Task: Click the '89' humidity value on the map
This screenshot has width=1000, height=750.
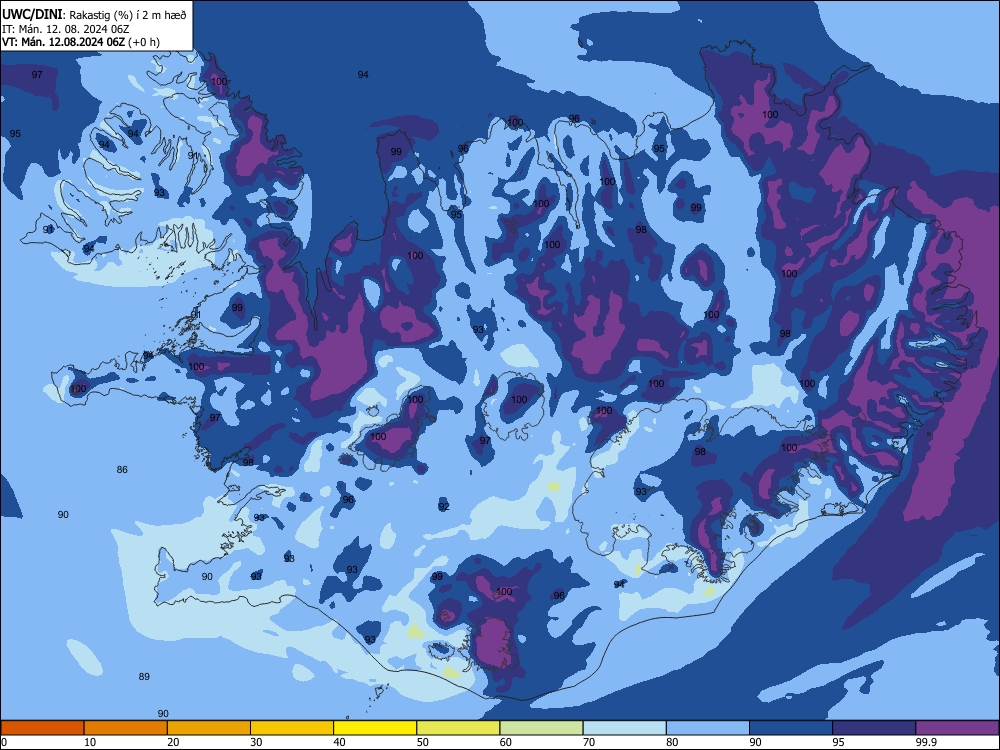Action: coord(144,676)
